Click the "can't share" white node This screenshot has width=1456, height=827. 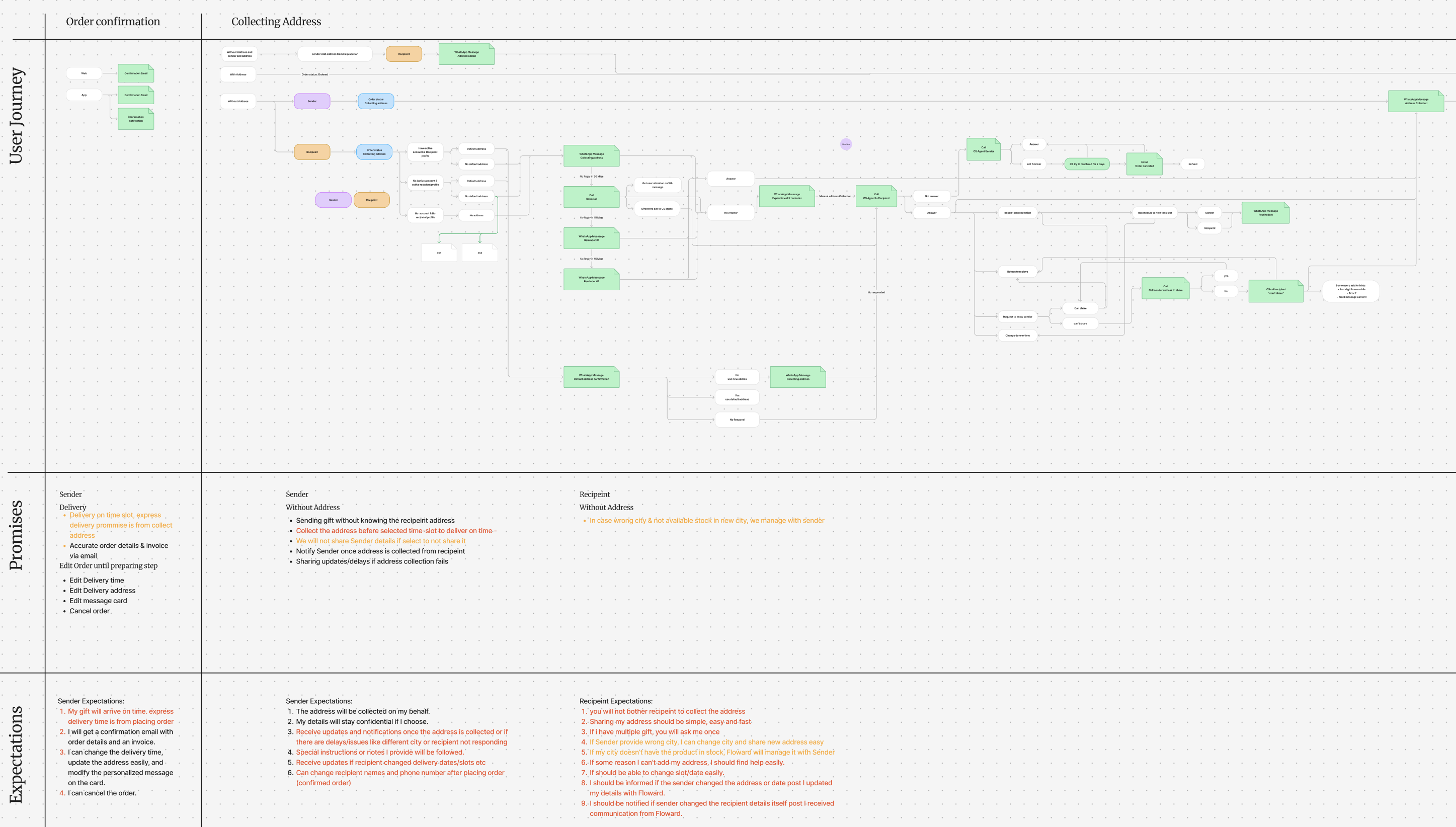[x=1080, y=324]
